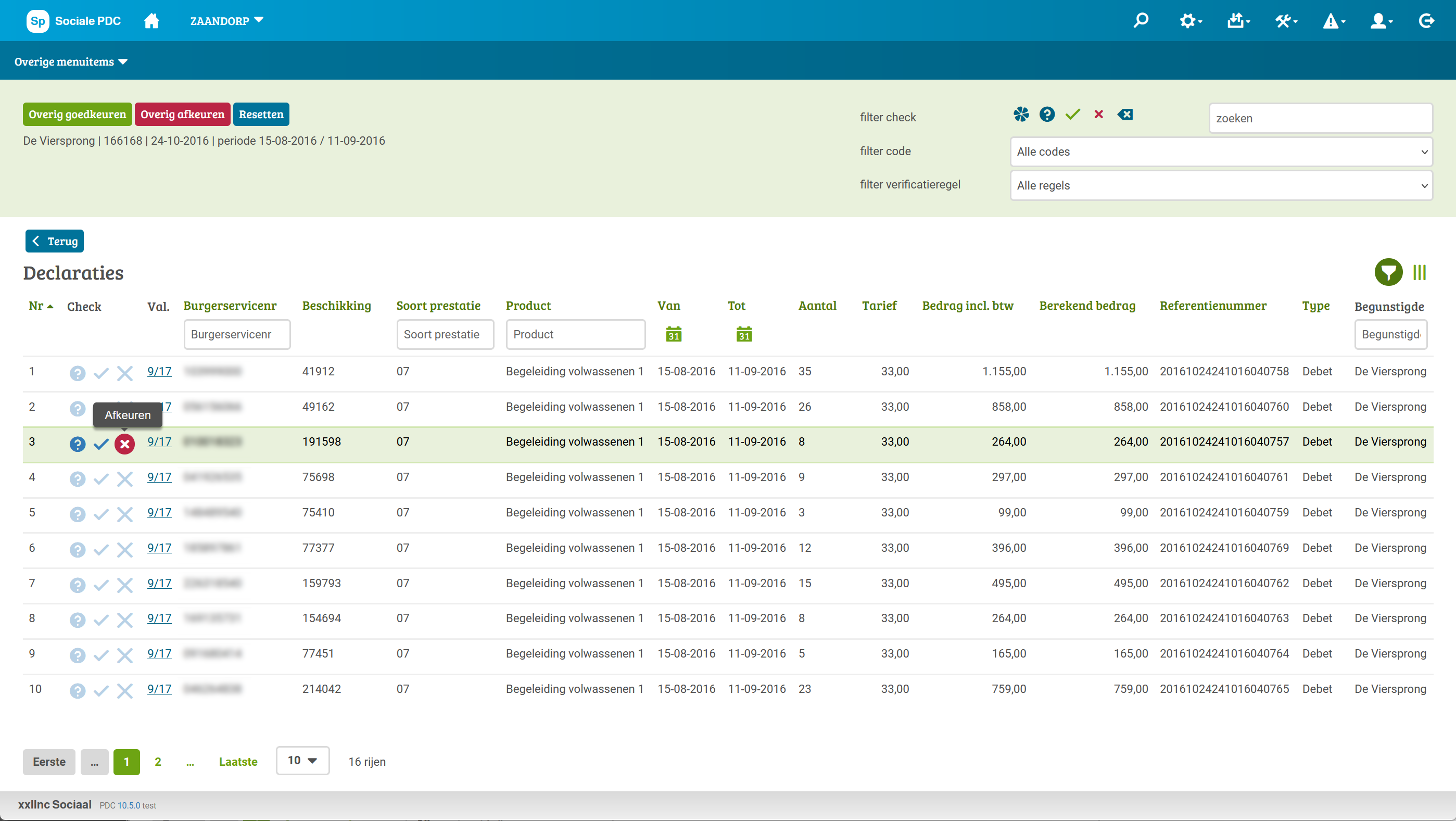Open validation link 9/17 in row 10

(x=159, y=689)
